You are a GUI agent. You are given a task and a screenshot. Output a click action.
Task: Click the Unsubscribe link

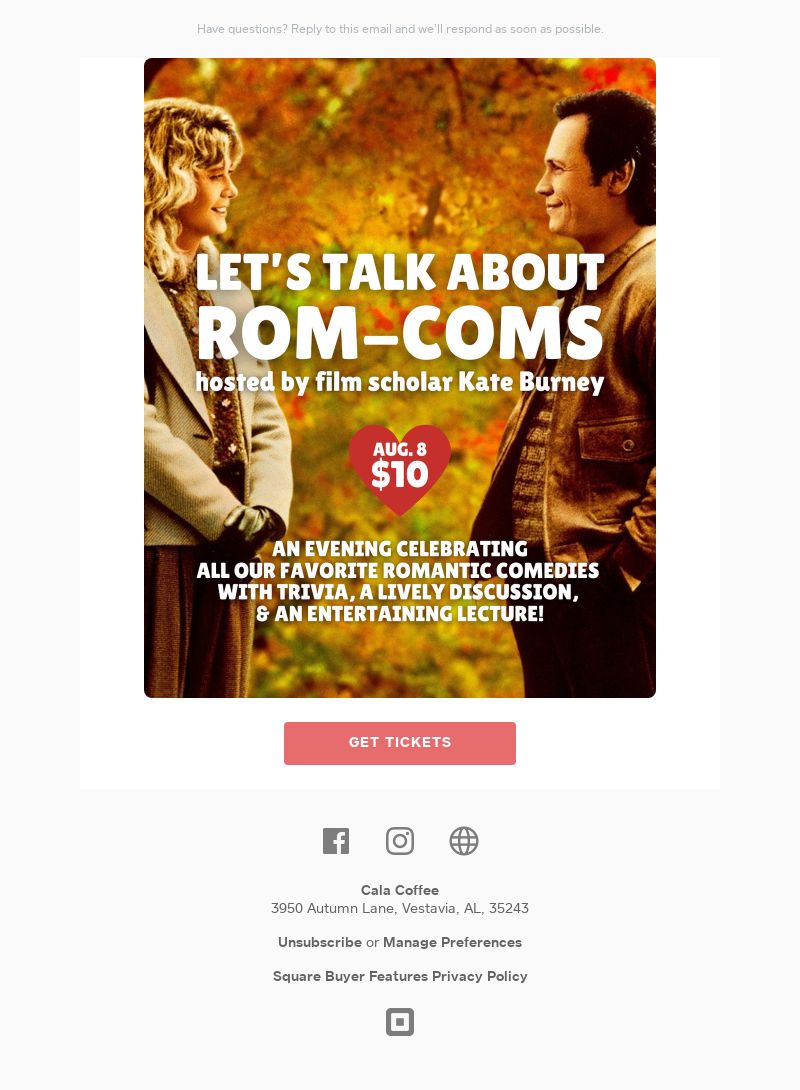coord(320,943)
